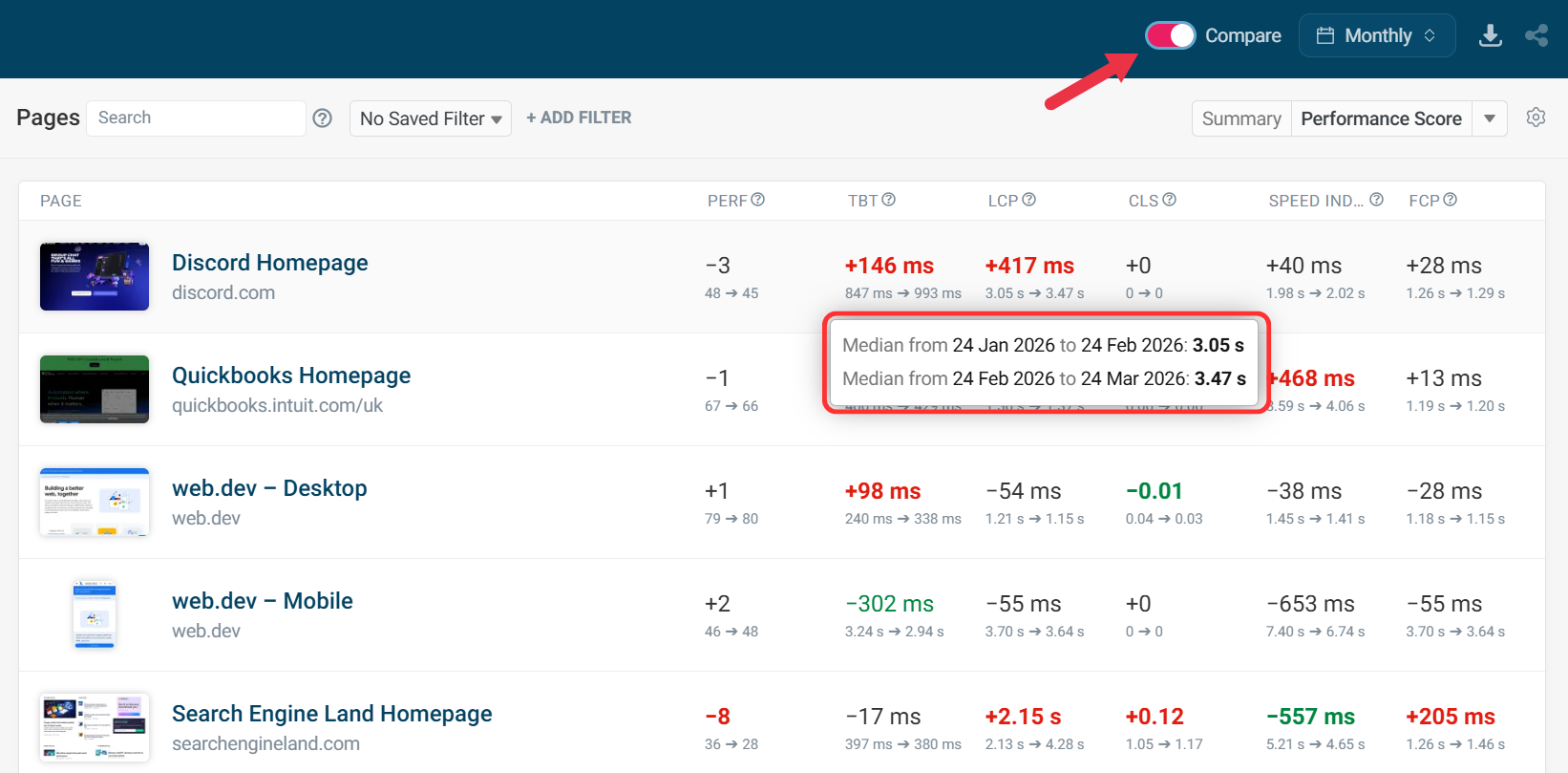Sort by the PERF column header

click(727, 201)
